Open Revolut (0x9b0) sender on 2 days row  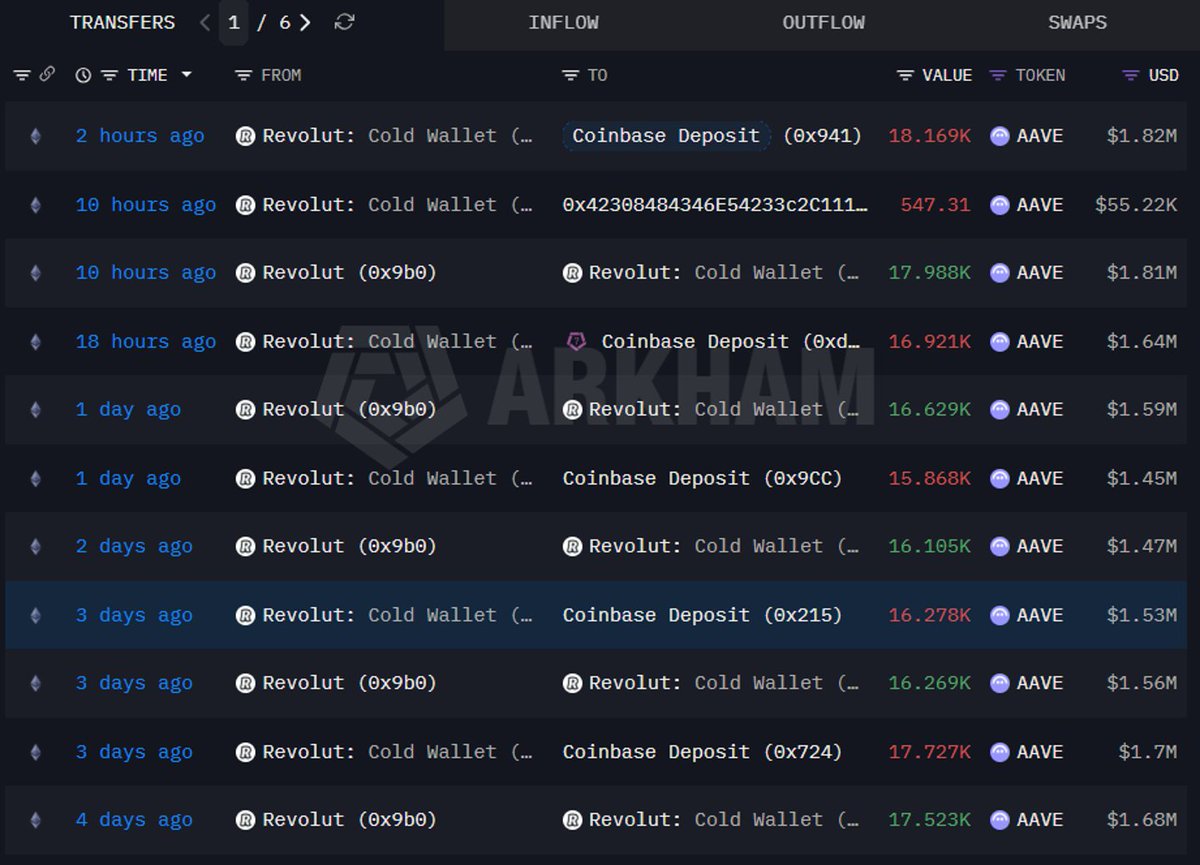pos(349,546)
